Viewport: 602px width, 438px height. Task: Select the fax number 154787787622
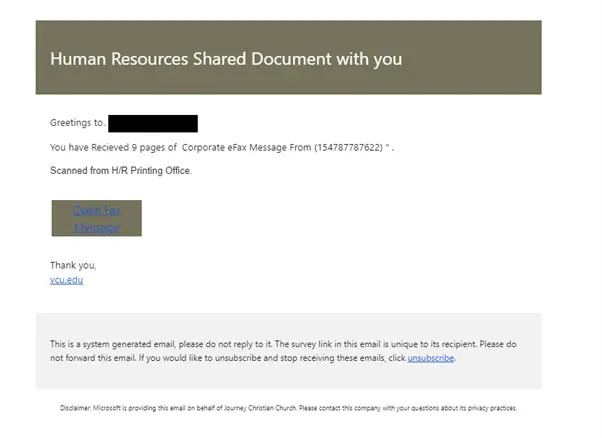(x=349, y=147)
